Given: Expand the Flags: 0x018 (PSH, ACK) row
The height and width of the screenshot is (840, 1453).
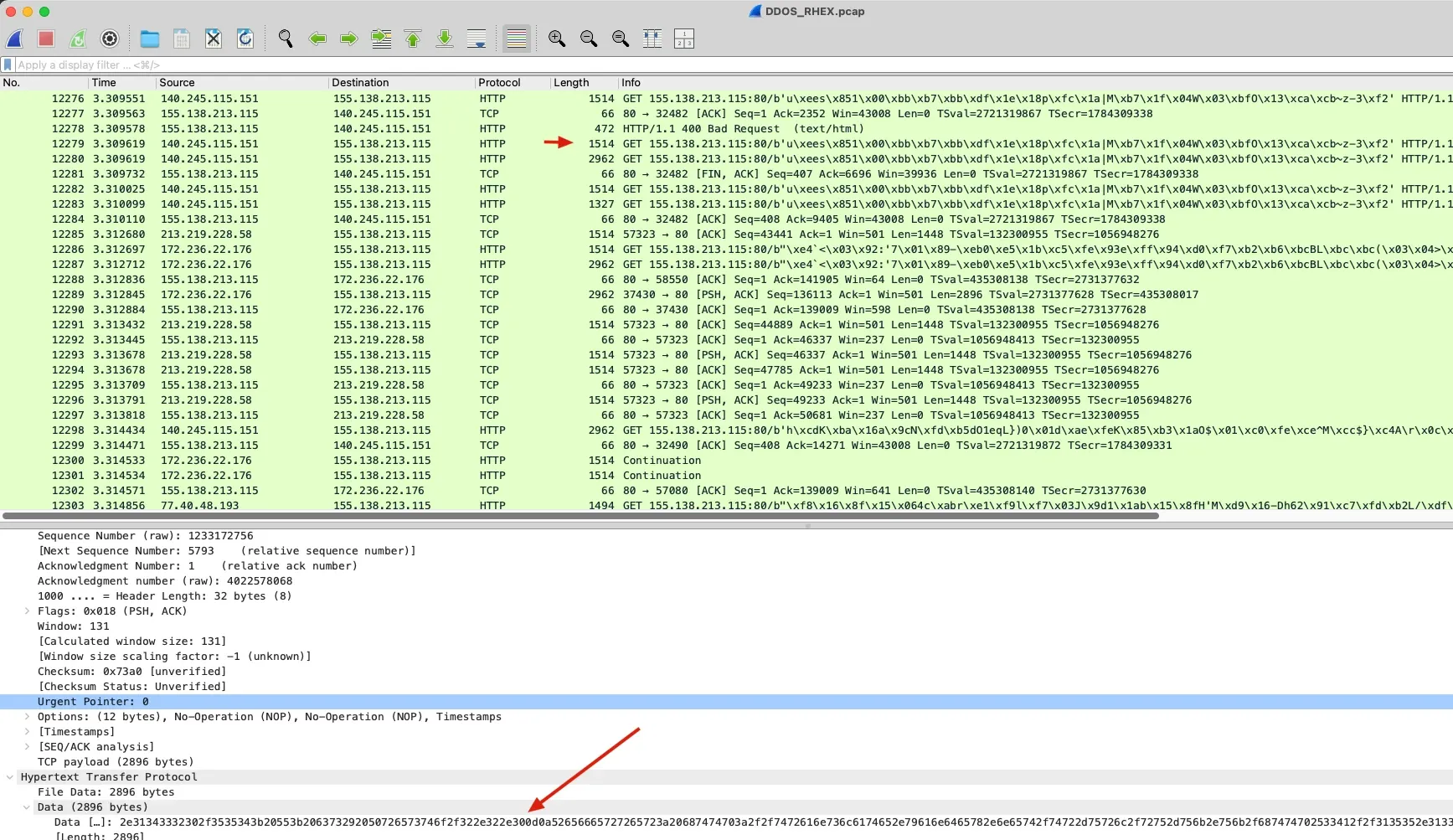Looking at the screenshot, I should [x=27, y=611].
